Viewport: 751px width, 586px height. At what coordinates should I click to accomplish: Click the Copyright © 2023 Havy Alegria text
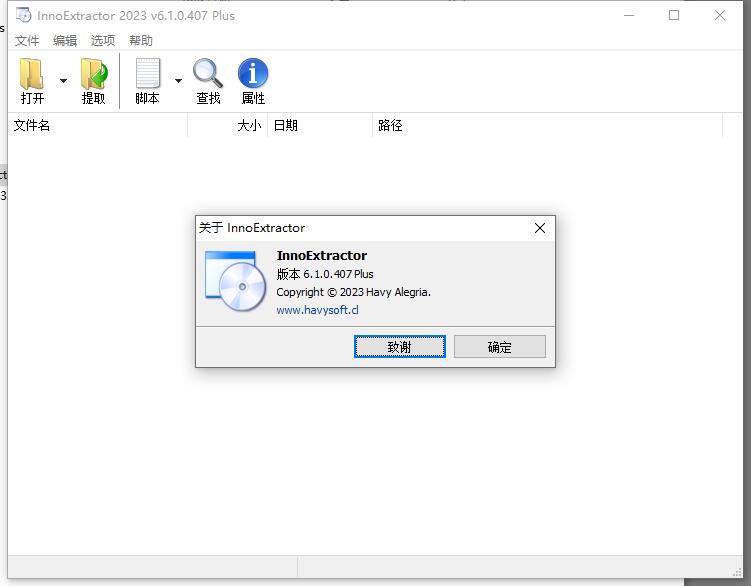(x=353, y=292)
